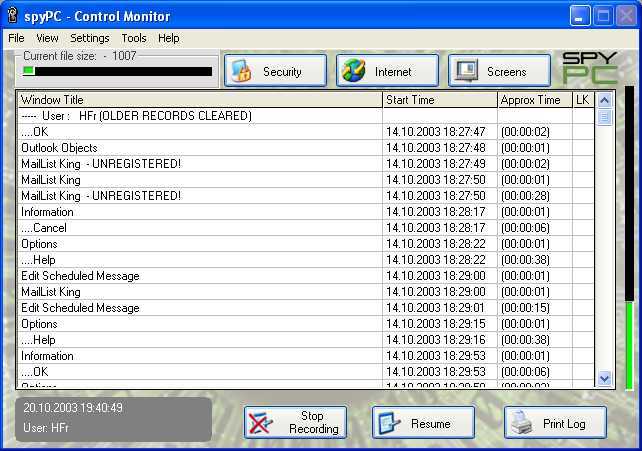Click the green vertical level meter
Viewport: 642px width, 451px height.
(629, 237)
